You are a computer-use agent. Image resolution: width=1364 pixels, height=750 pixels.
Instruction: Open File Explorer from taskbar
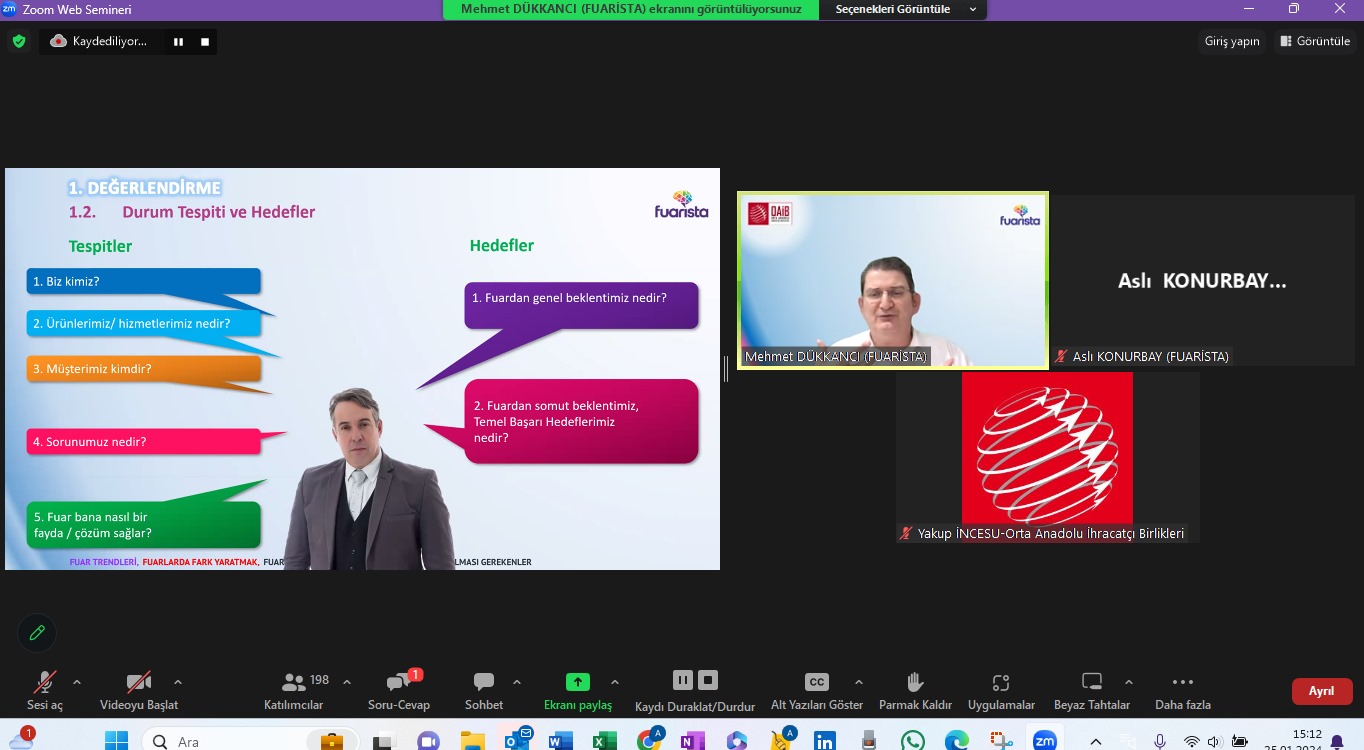[x=472, y=741]
